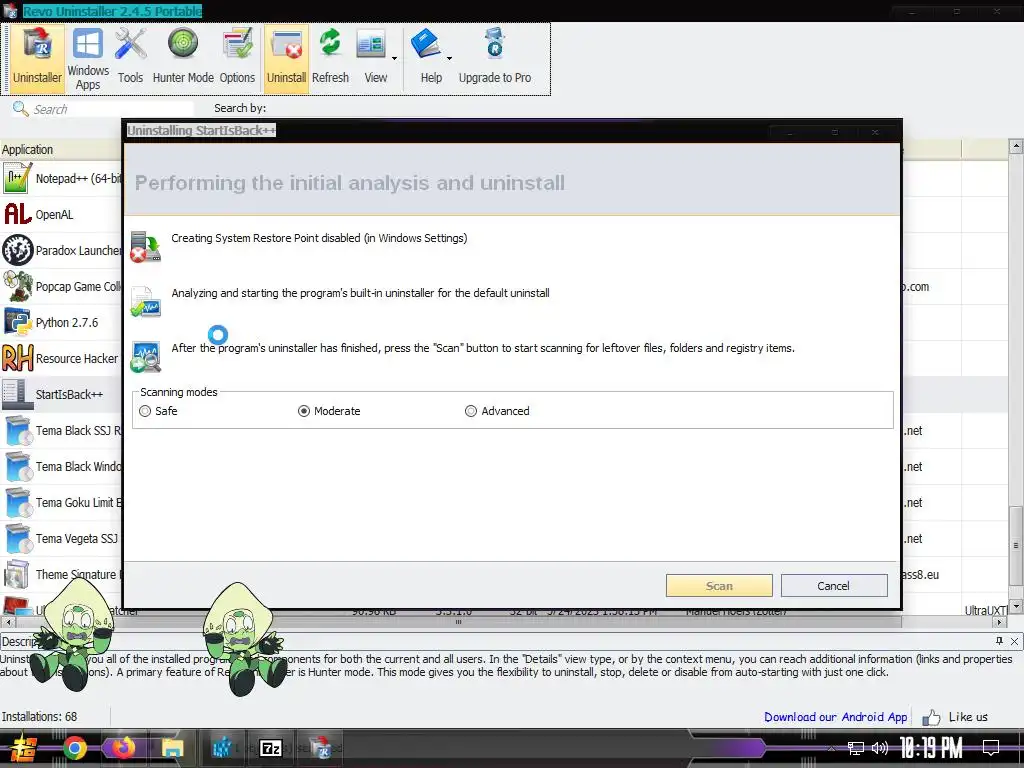Open 7-Zip taskbar item

point(270,748)
